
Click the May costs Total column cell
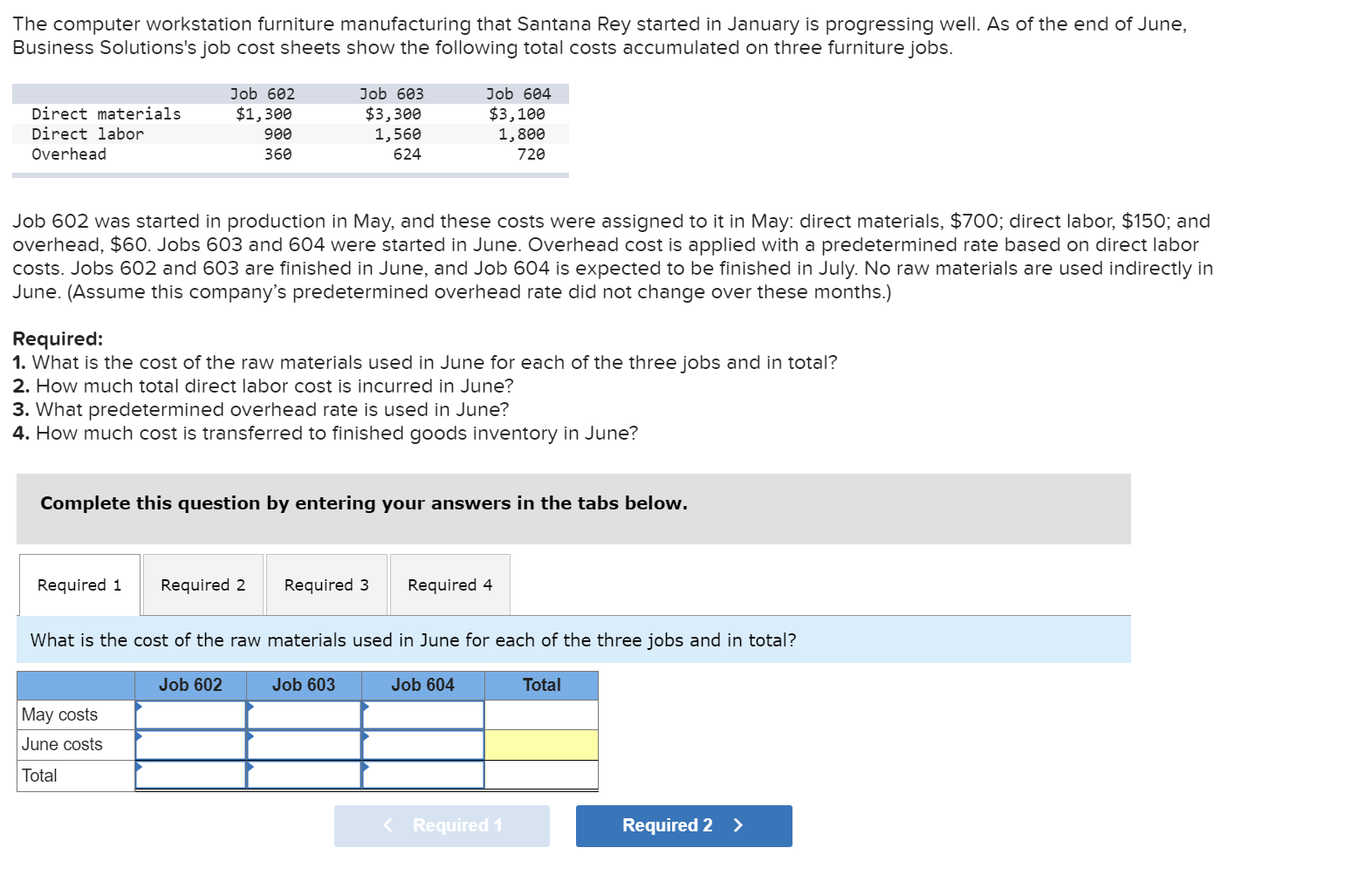point(542,714)
